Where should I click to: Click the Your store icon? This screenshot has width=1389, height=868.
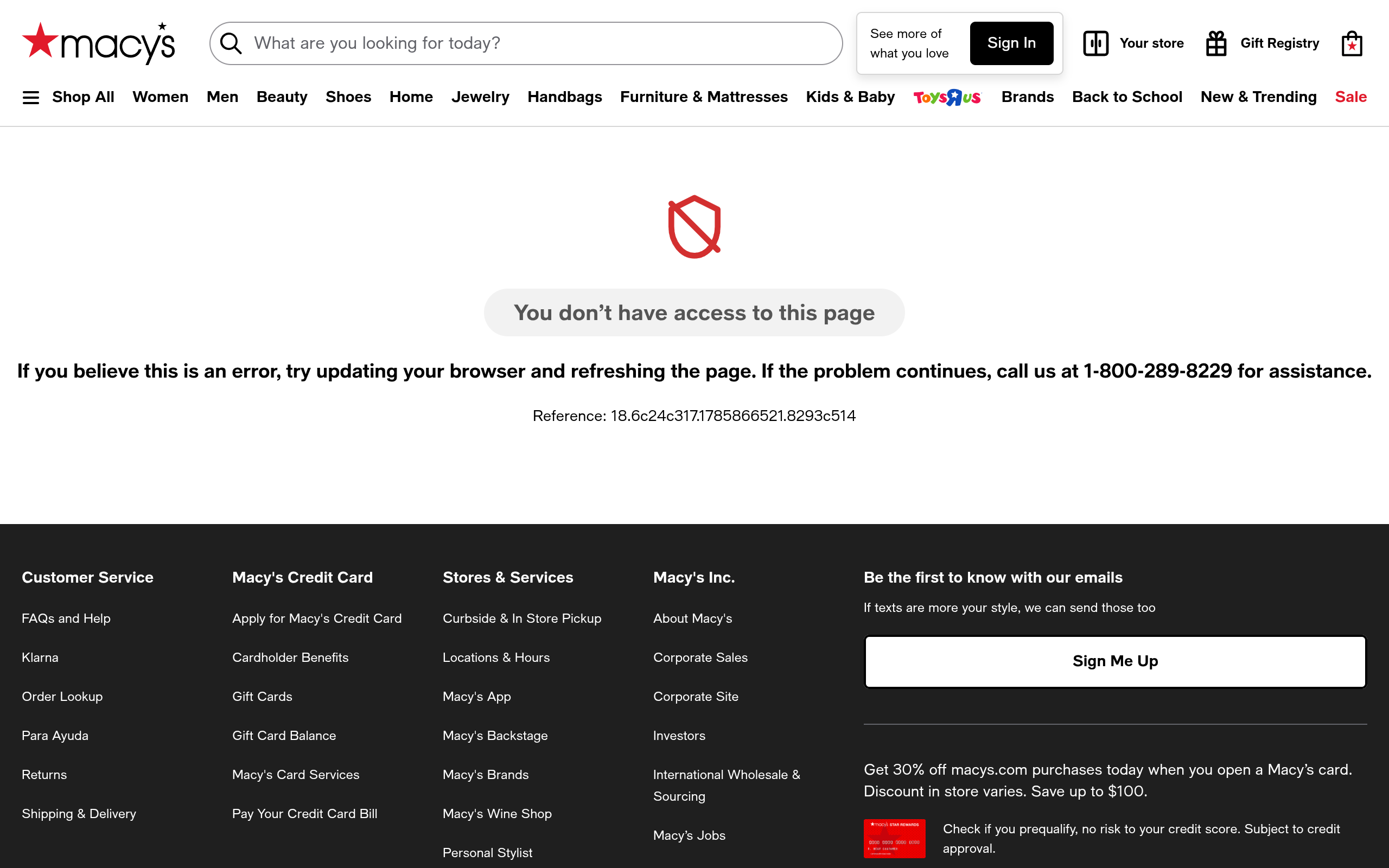[1095, 43]
